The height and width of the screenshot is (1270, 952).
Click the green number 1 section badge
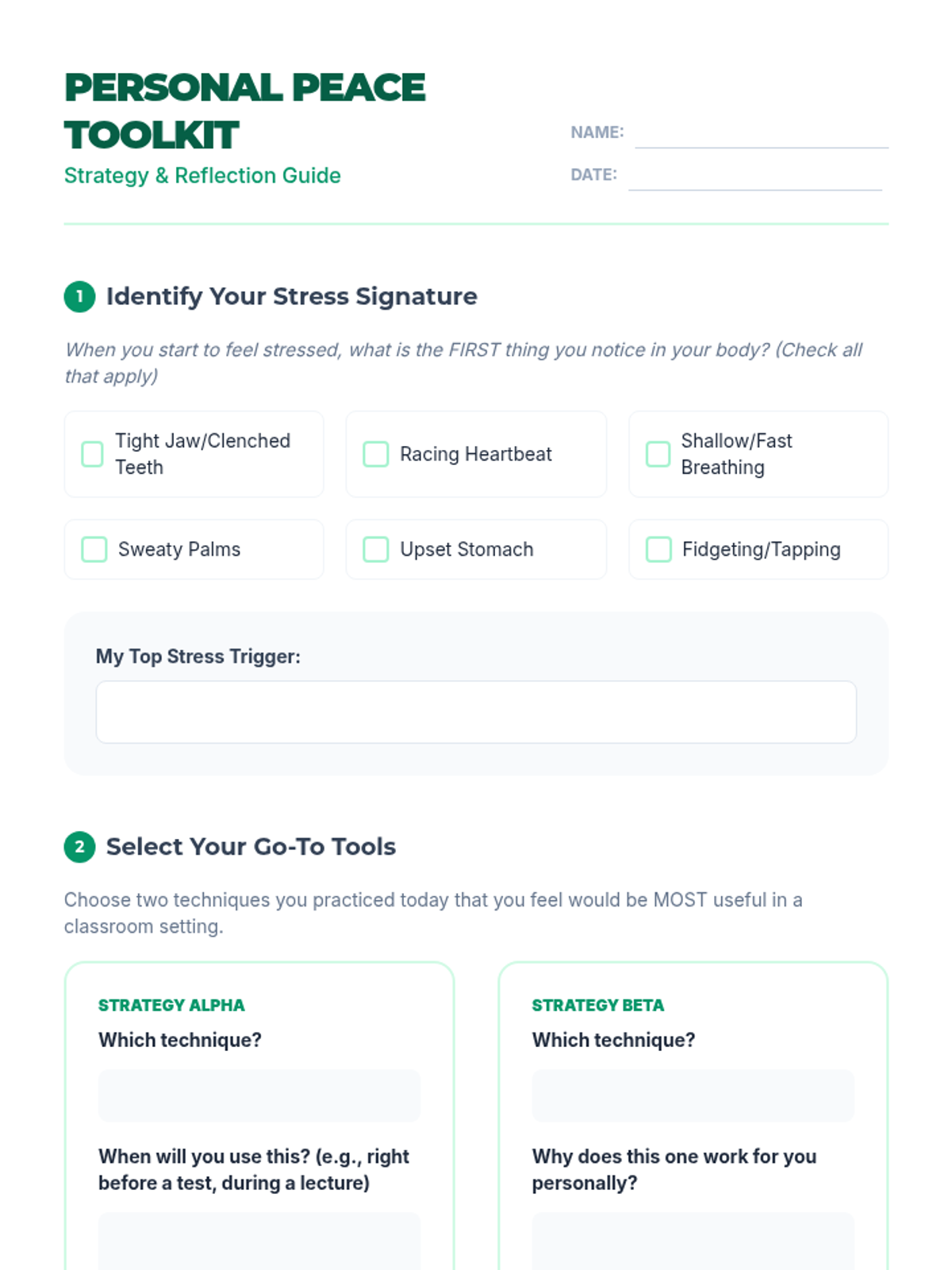click(x=79, y=297)
